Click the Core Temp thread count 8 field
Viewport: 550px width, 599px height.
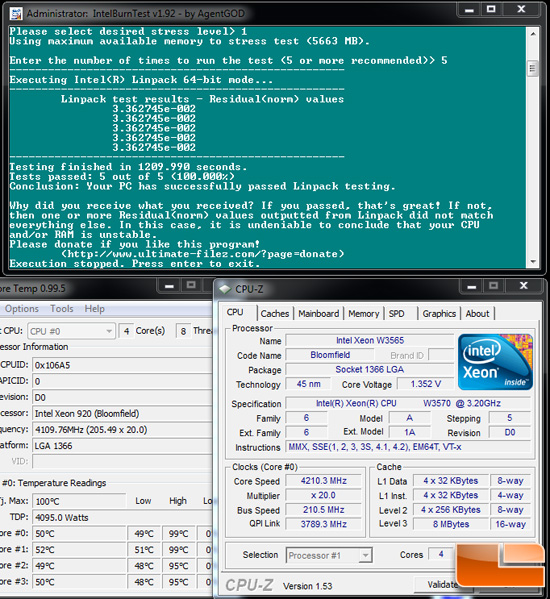pyautogui.click(x=183, y=331)
